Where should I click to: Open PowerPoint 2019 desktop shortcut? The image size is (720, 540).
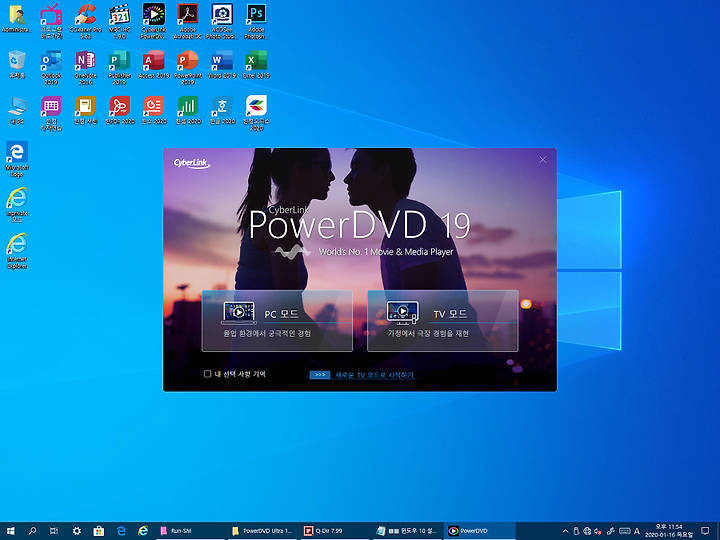coord(188,67)
